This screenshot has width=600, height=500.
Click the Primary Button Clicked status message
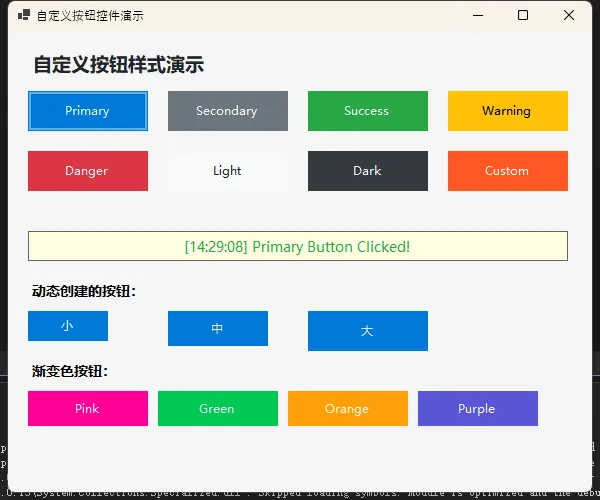[x=297, y=246]
